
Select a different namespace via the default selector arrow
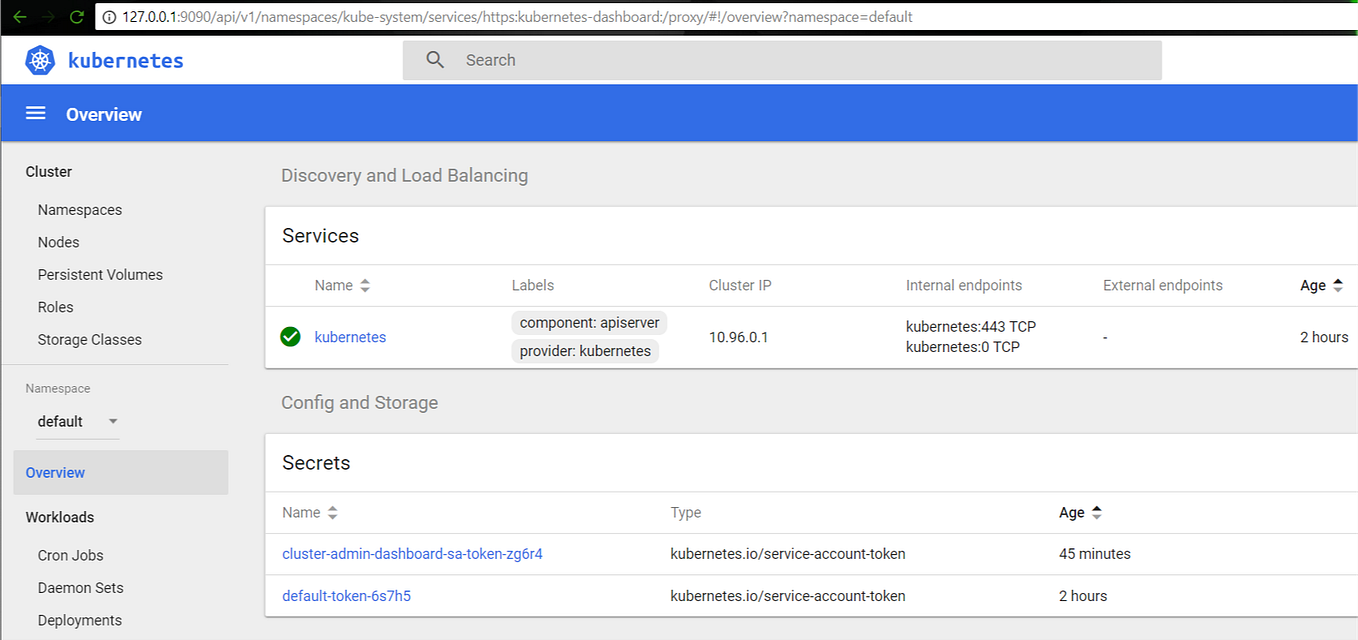113,421
